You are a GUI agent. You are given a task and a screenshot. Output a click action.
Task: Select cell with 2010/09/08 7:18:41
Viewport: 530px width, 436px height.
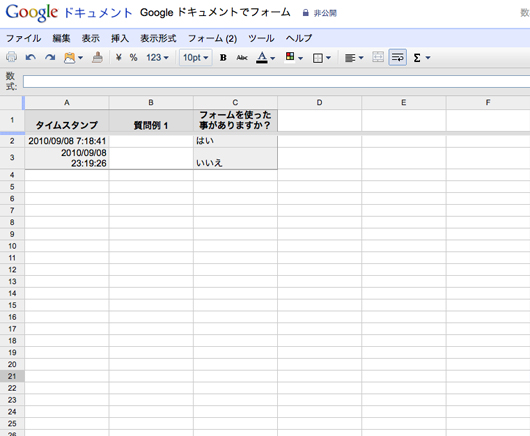tap(67, 141)
